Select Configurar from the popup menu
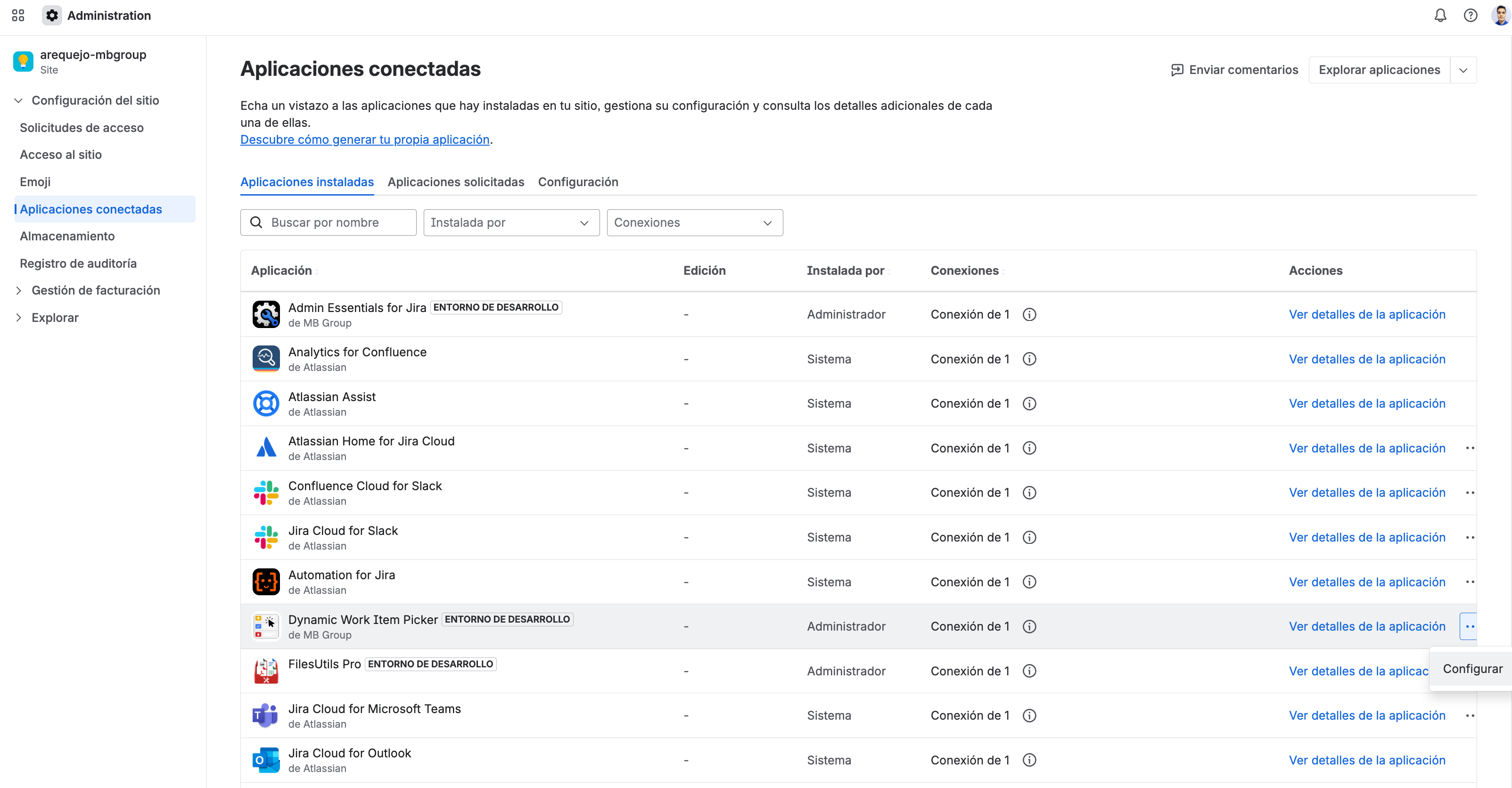1512x788 pixels. coord(1472,669)
